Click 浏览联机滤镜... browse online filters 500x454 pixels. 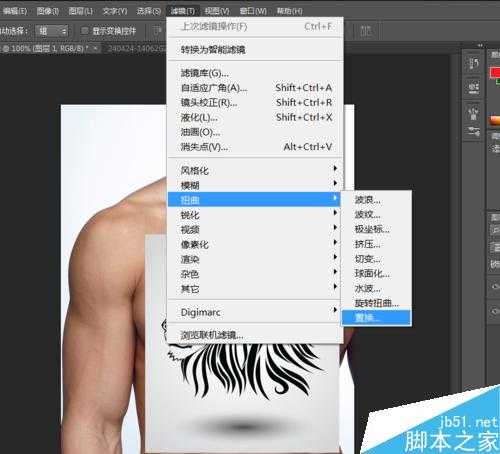(x=255, y=335)
